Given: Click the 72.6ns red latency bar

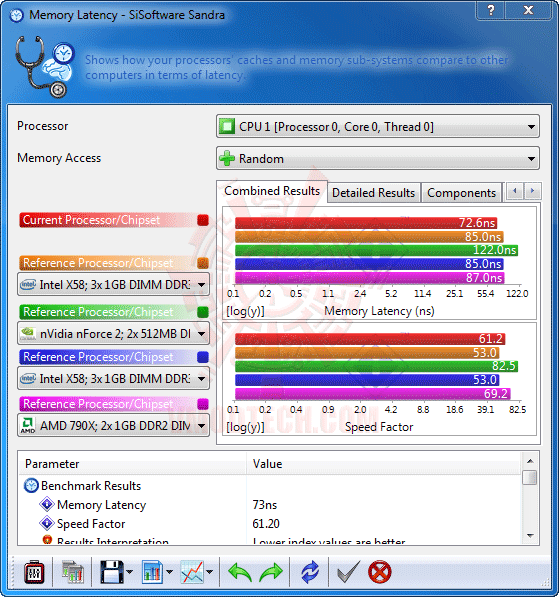Looking at the screenshot, I should coord(366,223).
